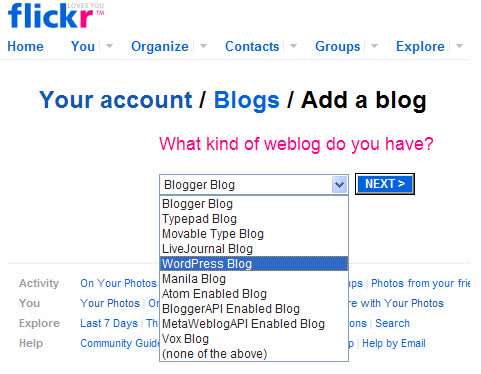
Task: Pick Movable Type Blog option
Action: point(254,234)
